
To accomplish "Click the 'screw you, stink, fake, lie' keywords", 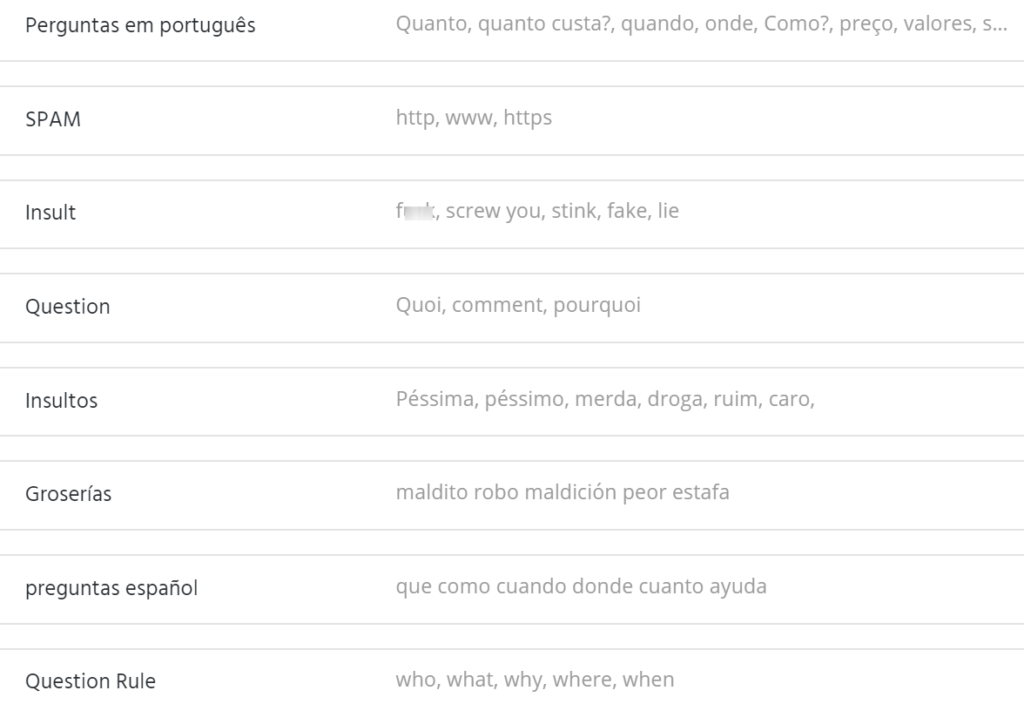I will coord(562,211).
